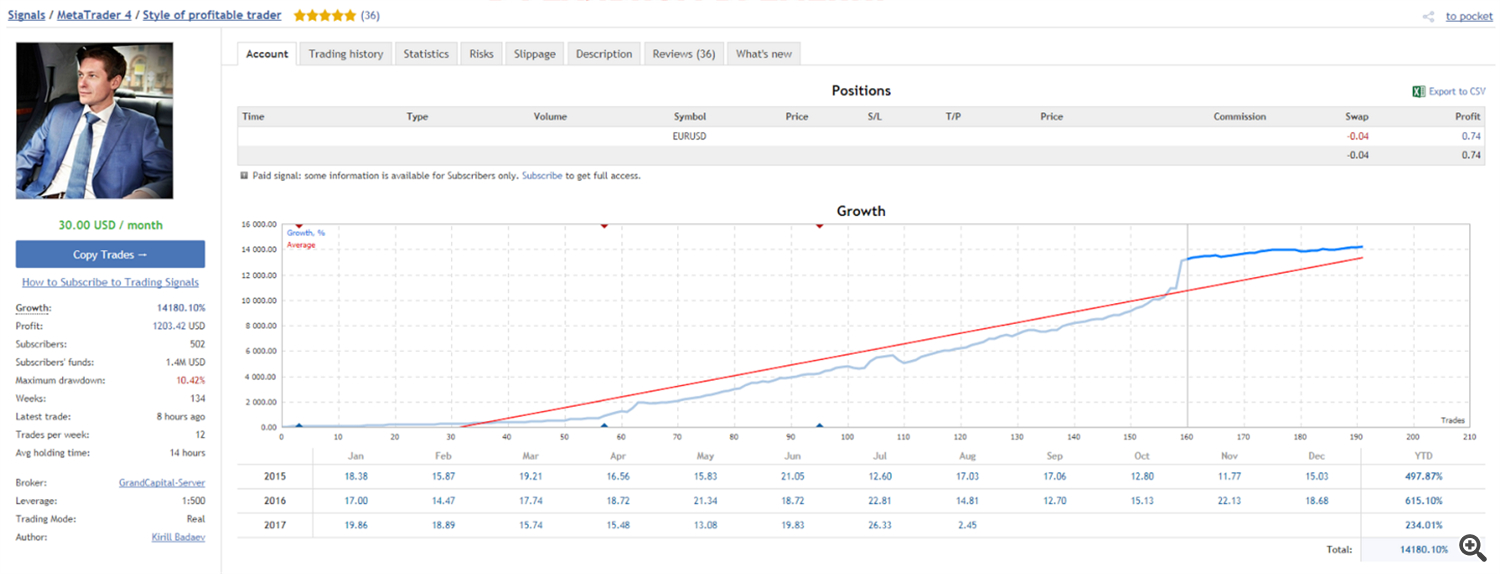Switch to the Slippage tab

pos(535,54)
